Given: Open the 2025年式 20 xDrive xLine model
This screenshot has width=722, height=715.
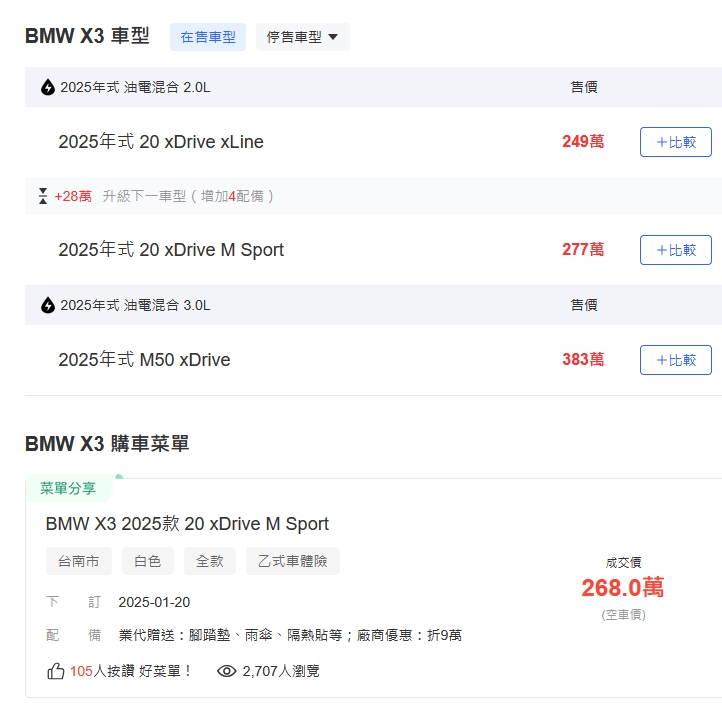Looking at the screenshot, I should coord(161,142).
